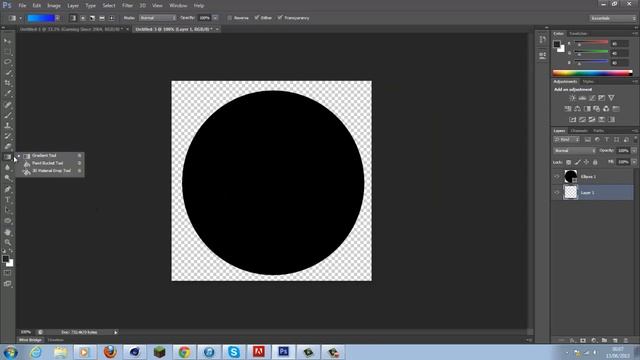Screen dimensions: 640x360
Task: Open Mini Bridge panel tab
Action: [30, 340]
